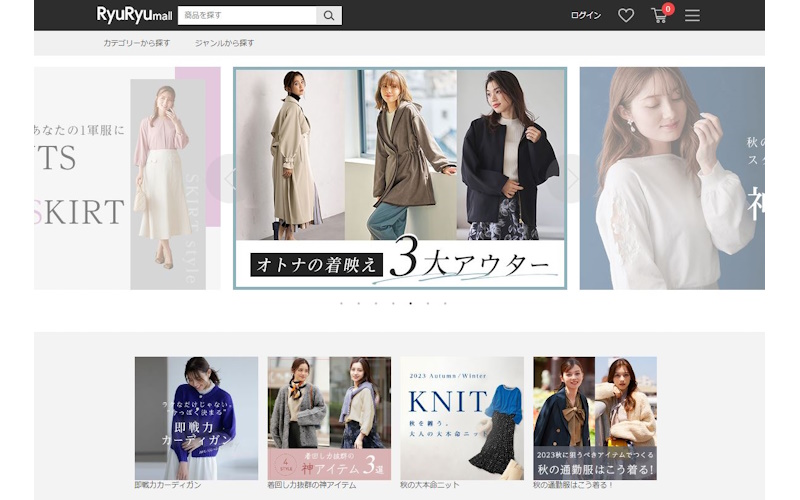Open the 即戦力カーディガン feature thumbnail

point(196,417)
